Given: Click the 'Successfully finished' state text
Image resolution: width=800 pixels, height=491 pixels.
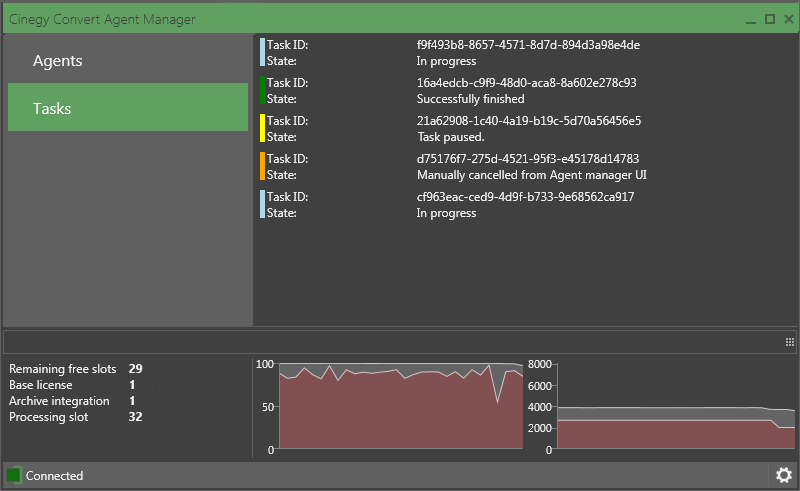Looking at the screenshot, I should [470, 99].
